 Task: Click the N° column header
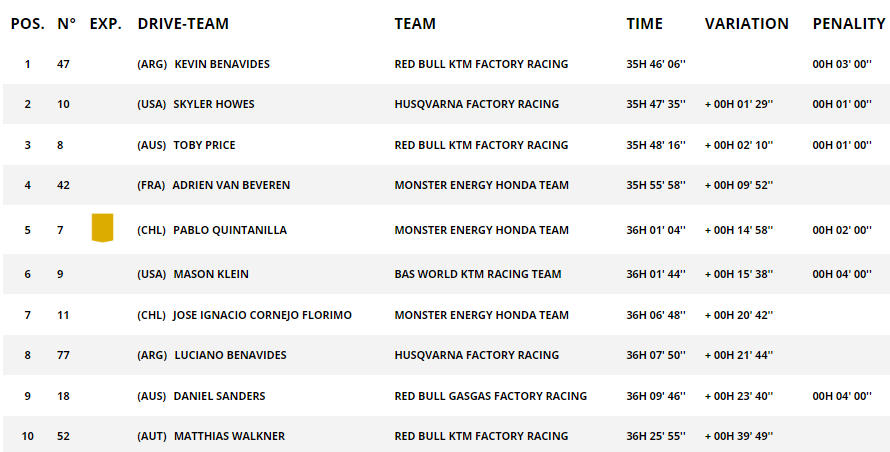click(66, 24)
